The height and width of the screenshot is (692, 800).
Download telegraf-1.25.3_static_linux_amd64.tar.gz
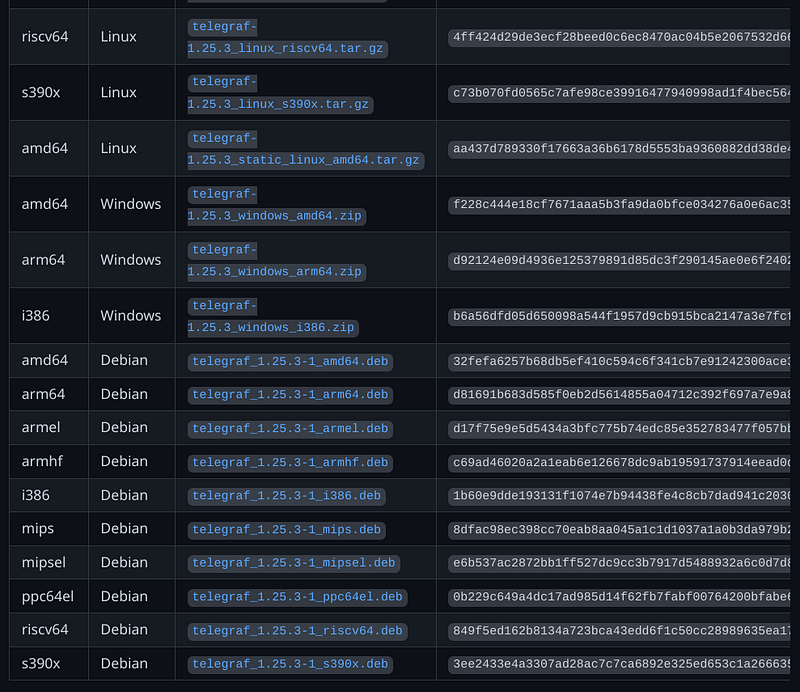305,149
